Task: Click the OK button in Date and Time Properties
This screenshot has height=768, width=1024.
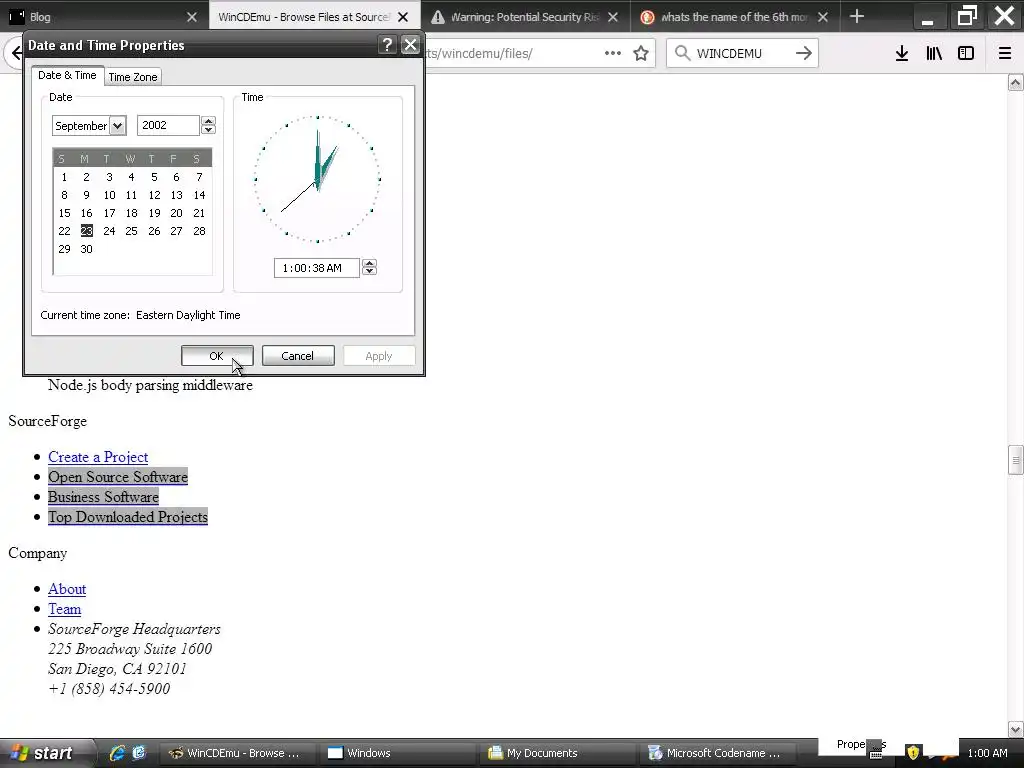Action: click(217, 356)
